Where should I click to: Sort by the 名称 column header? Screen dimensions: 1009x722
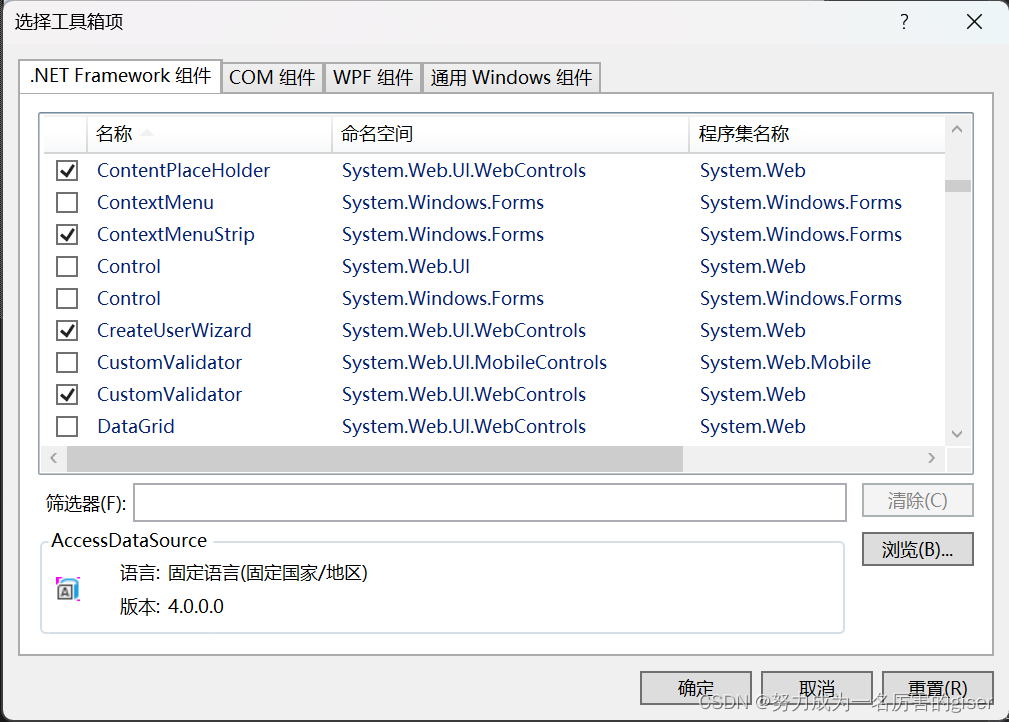point(209,134)
